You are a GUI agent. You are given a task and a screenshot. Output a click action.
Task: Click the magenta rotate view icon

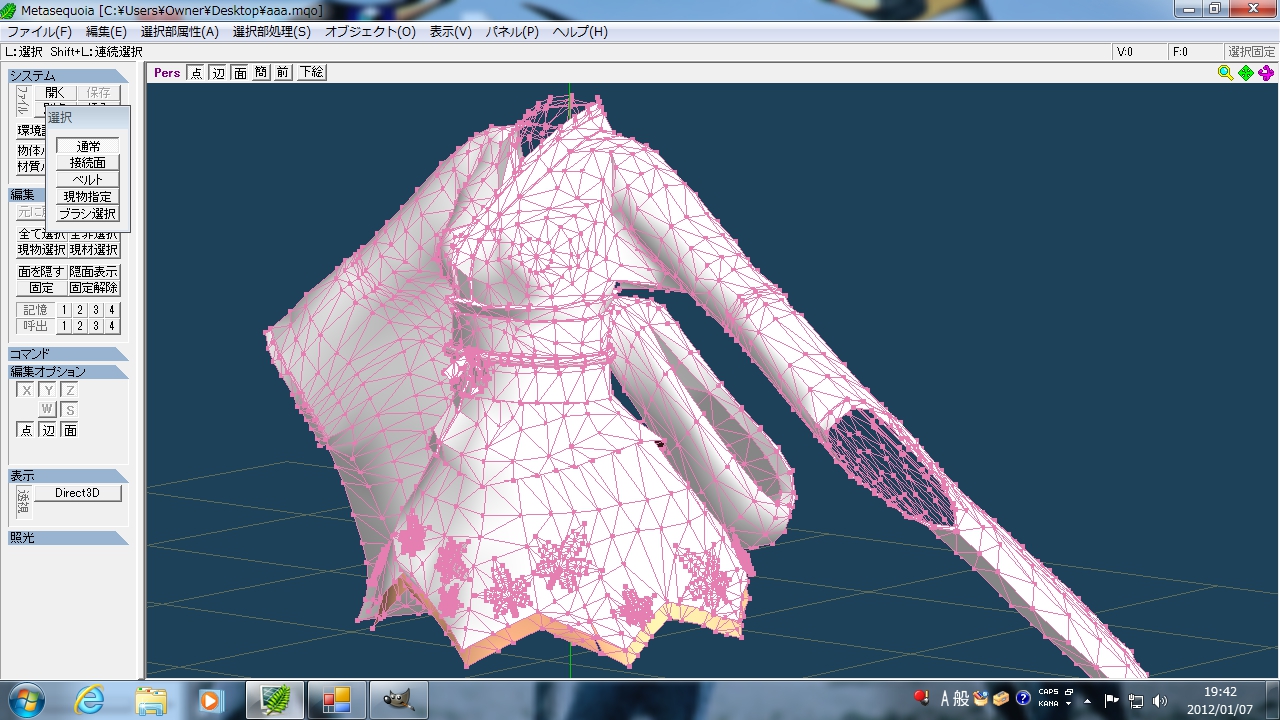[x=1266, y=73]
